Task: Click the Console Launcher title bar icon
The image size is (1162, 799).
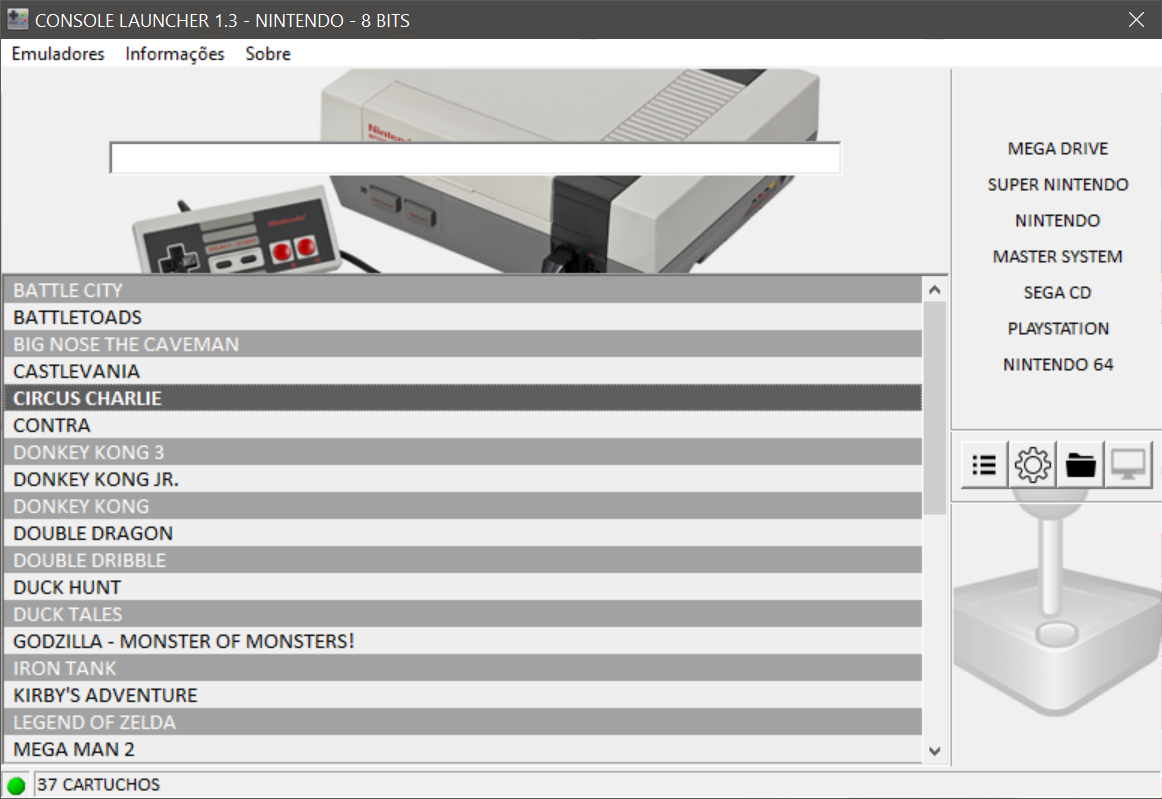Action: pos(17,19)
